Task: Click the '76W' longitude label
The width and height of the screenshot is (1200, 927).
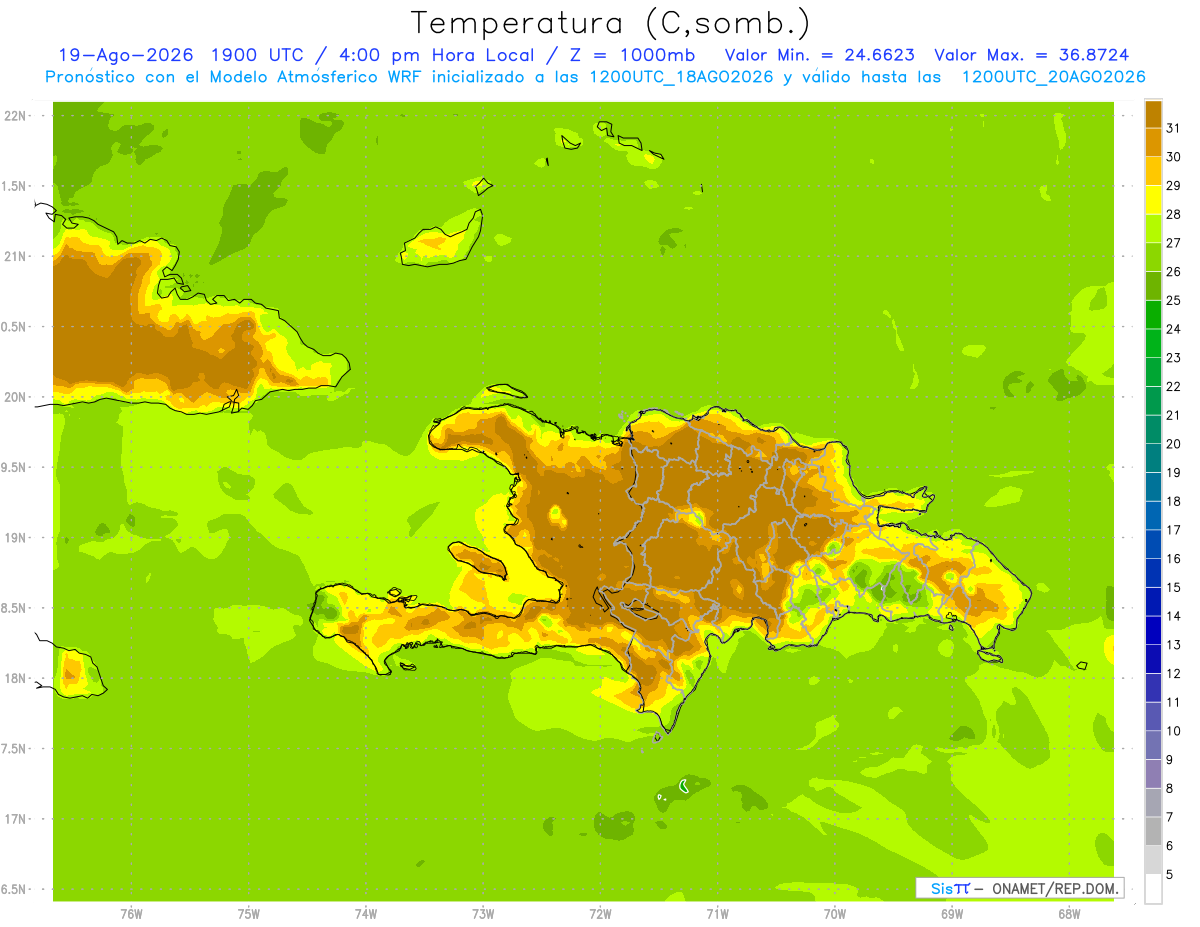Action: [131, 913]
